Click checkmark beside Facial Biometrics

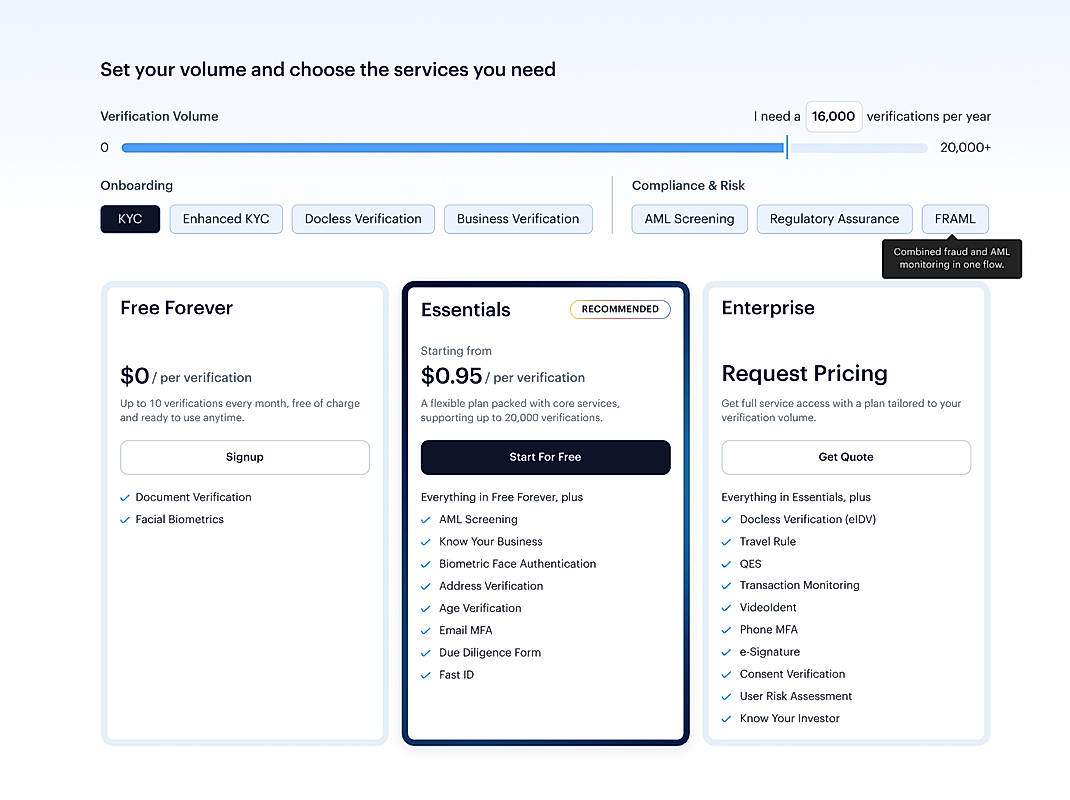click(x=125, y=520)
